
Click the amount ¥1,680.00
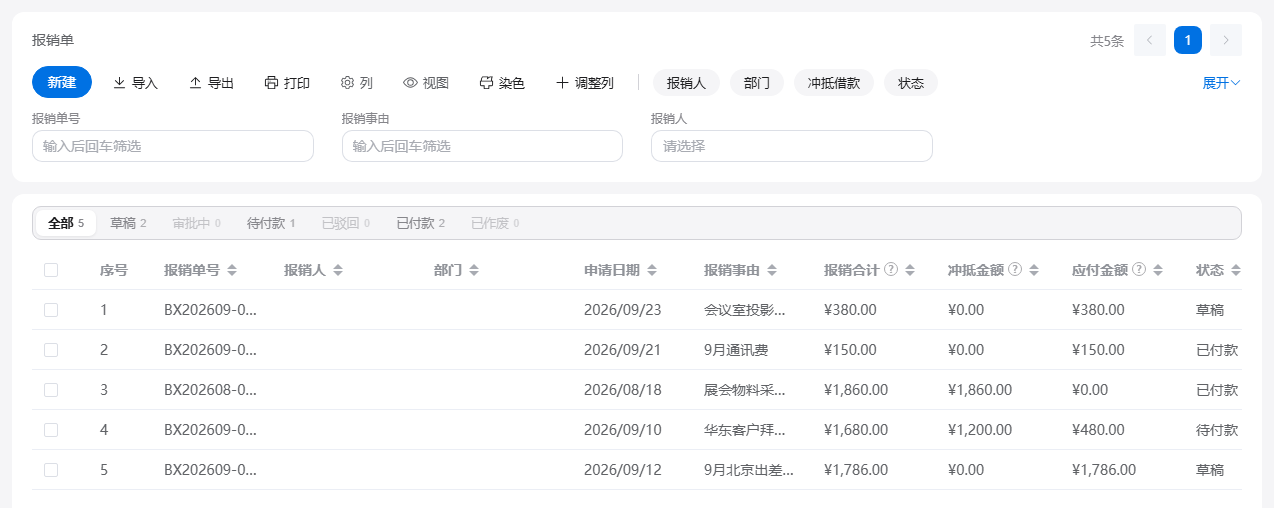856,430
